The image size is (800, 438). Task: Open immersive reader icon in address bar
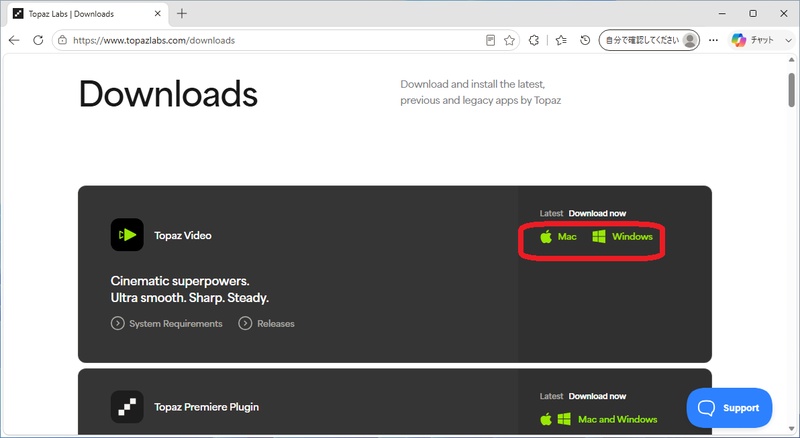tap(490, 40)
